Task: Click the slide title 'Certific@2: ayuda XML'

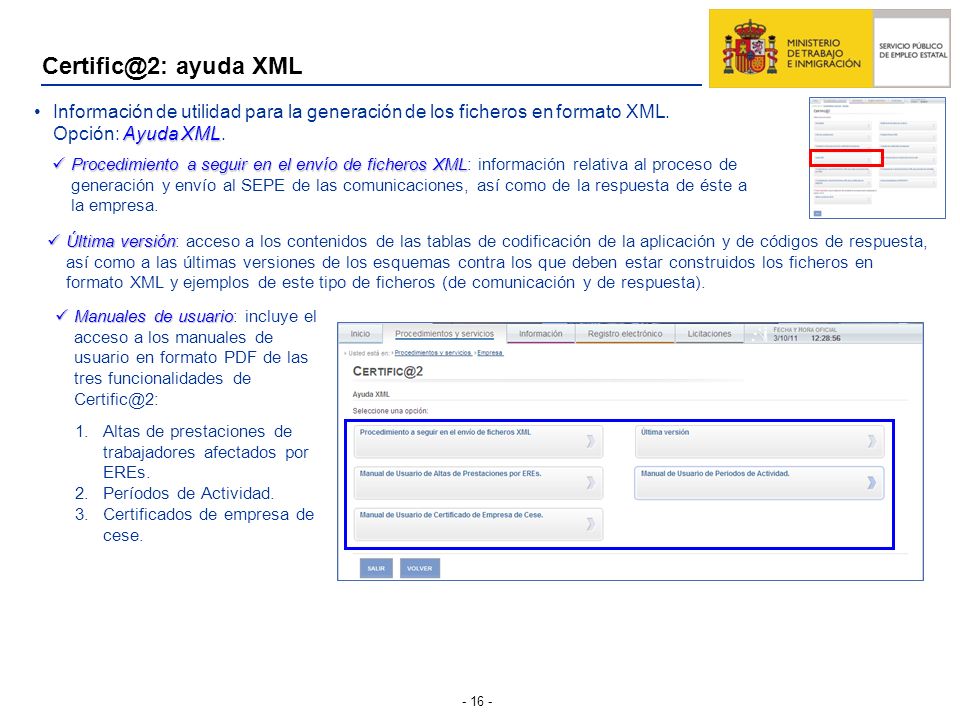Action: click(172, 66)
